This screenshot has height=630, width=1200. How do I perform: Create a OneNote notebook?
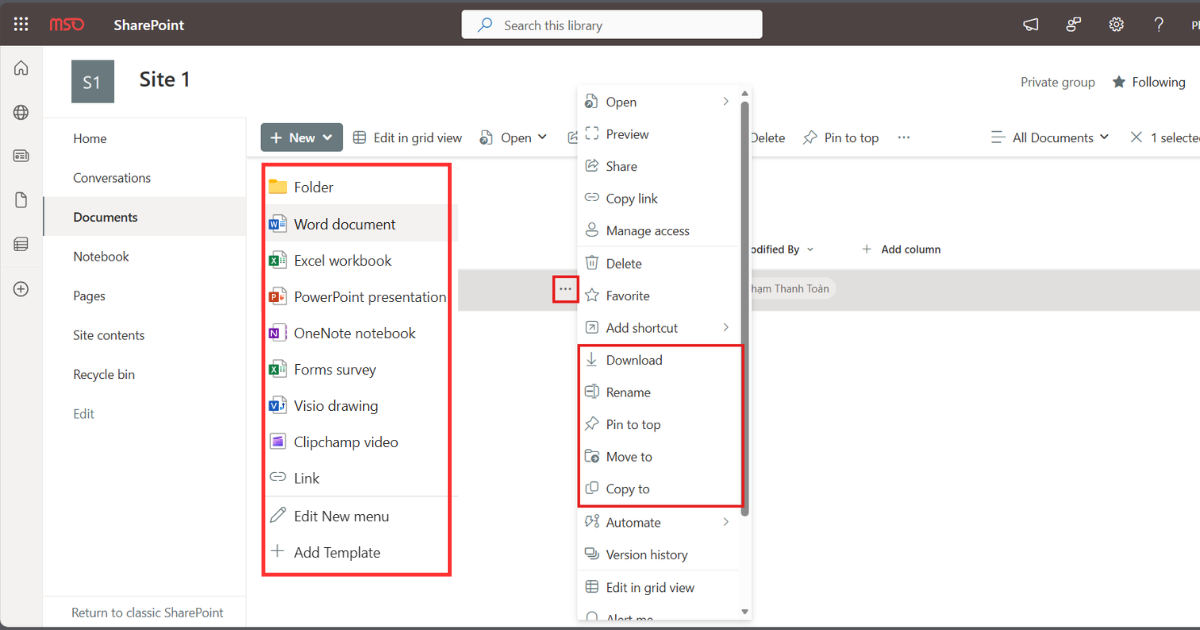[x=355, y=332]
